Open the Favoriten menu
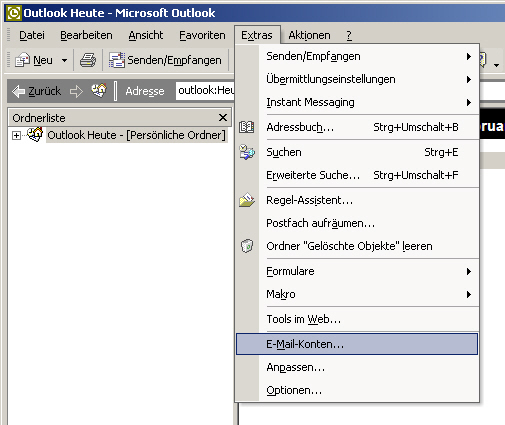The height and width of the screenshot is (425, 505). click(x=202, y=35)
